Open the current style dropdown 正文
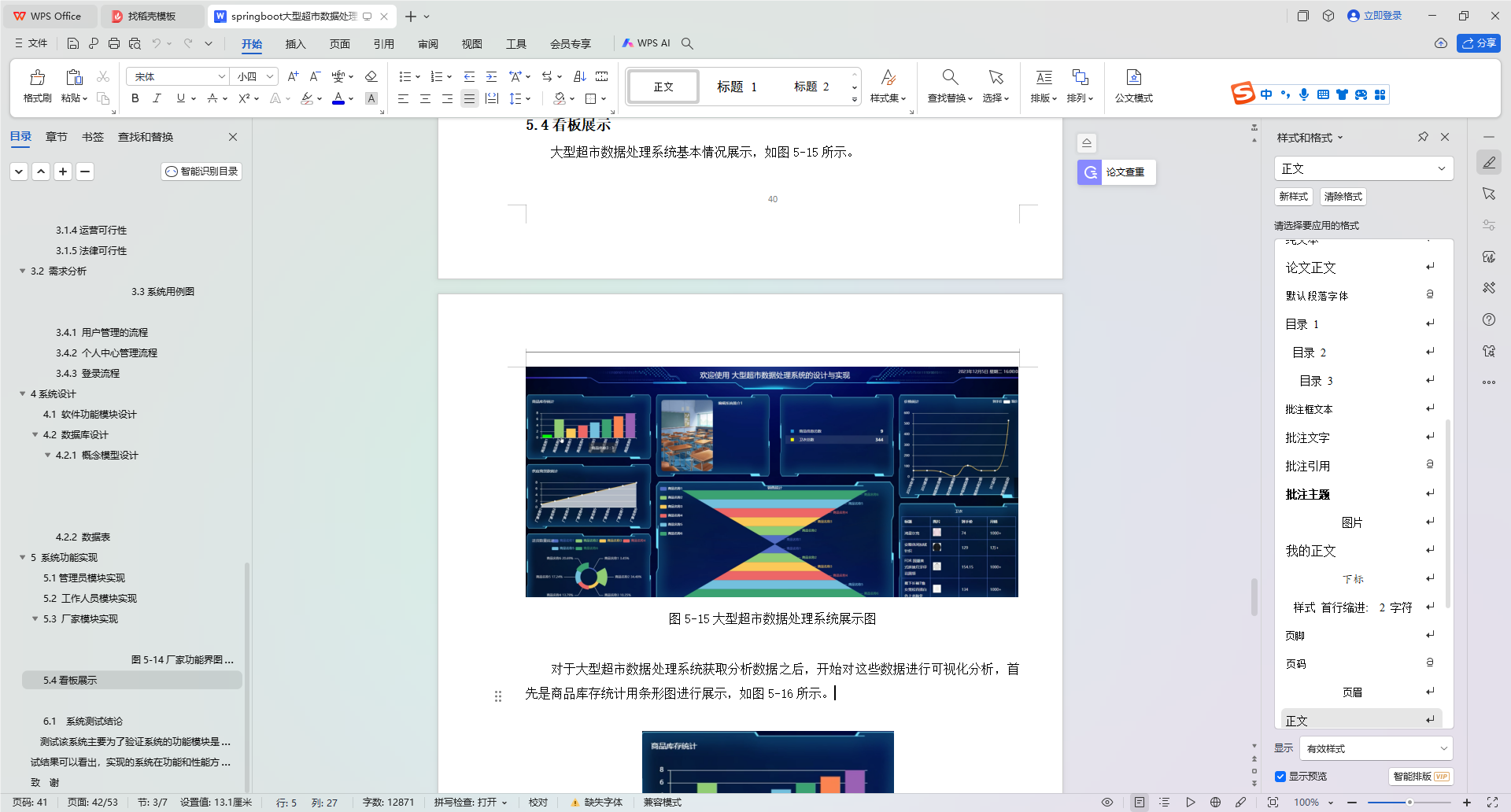Image resolution: width=1511 pixels, height=812 pixels. coord(1363,168)
